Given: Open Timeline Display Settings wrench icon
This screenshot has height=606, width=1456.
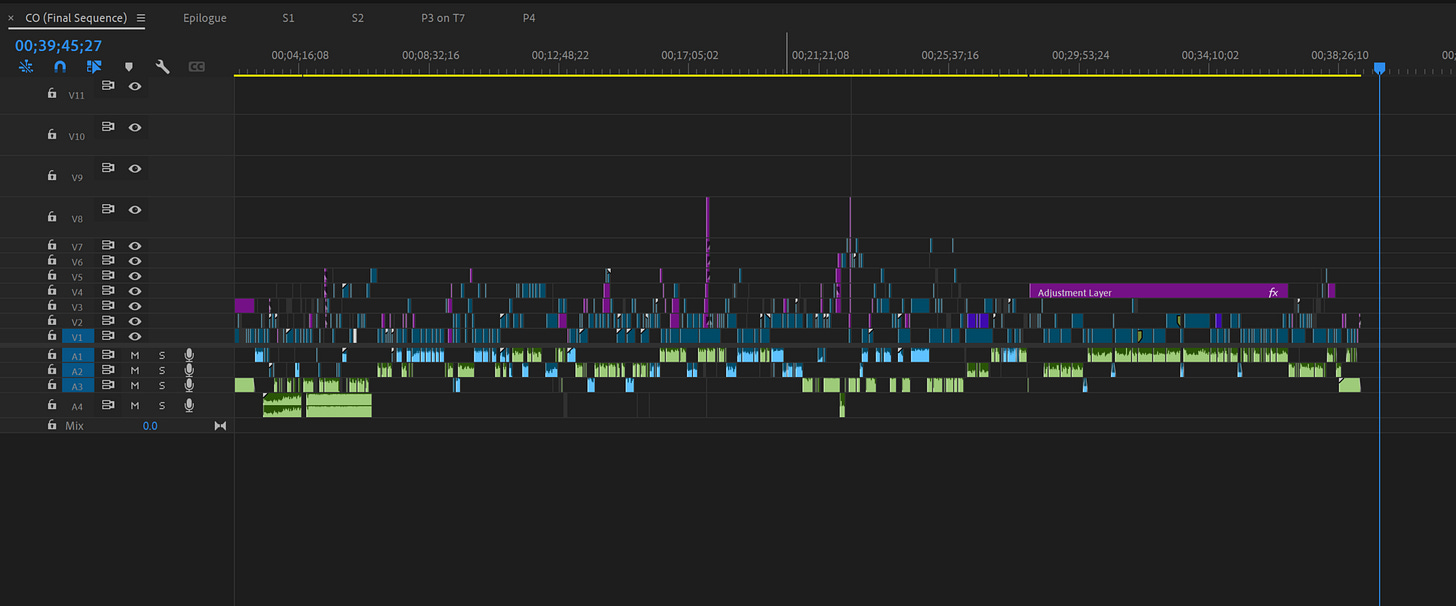Looking at the screenshot, I should point(162,67).
